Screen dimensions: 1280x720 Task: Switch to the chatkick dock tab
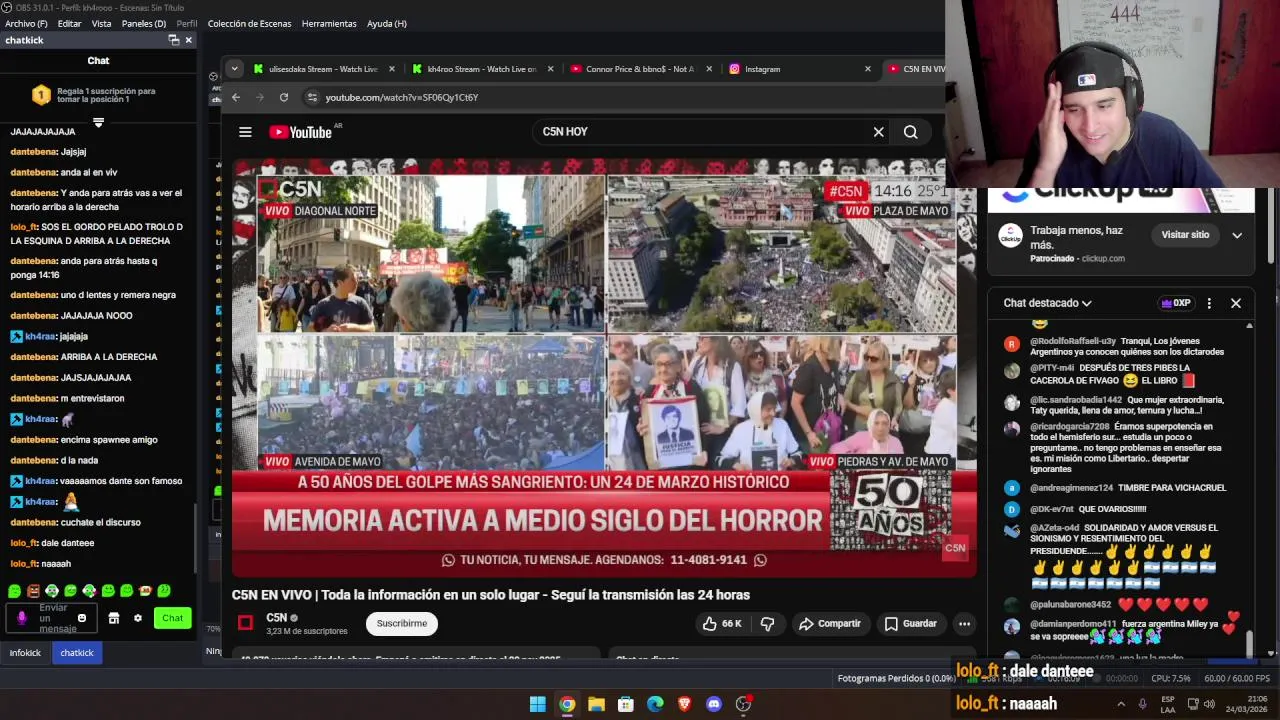tap(77, 653)
